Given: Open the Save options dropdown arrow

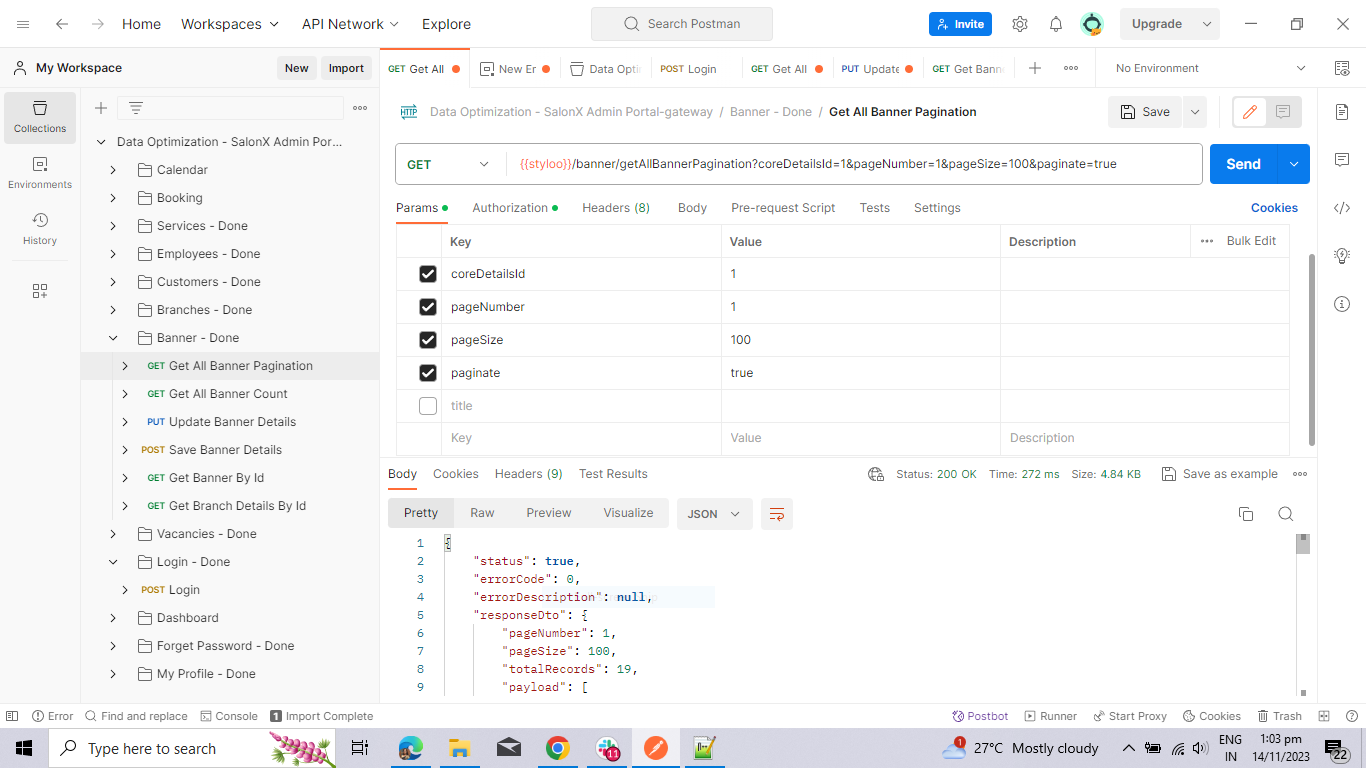Looking at the screenshot, I should coord(1195,112).
